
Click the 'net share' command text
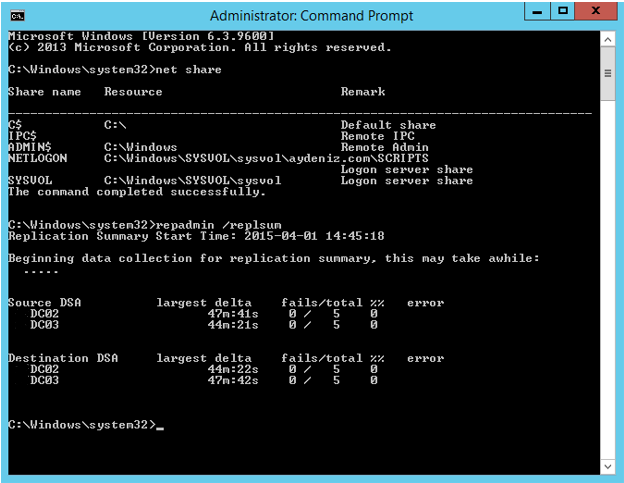point(188,70)
